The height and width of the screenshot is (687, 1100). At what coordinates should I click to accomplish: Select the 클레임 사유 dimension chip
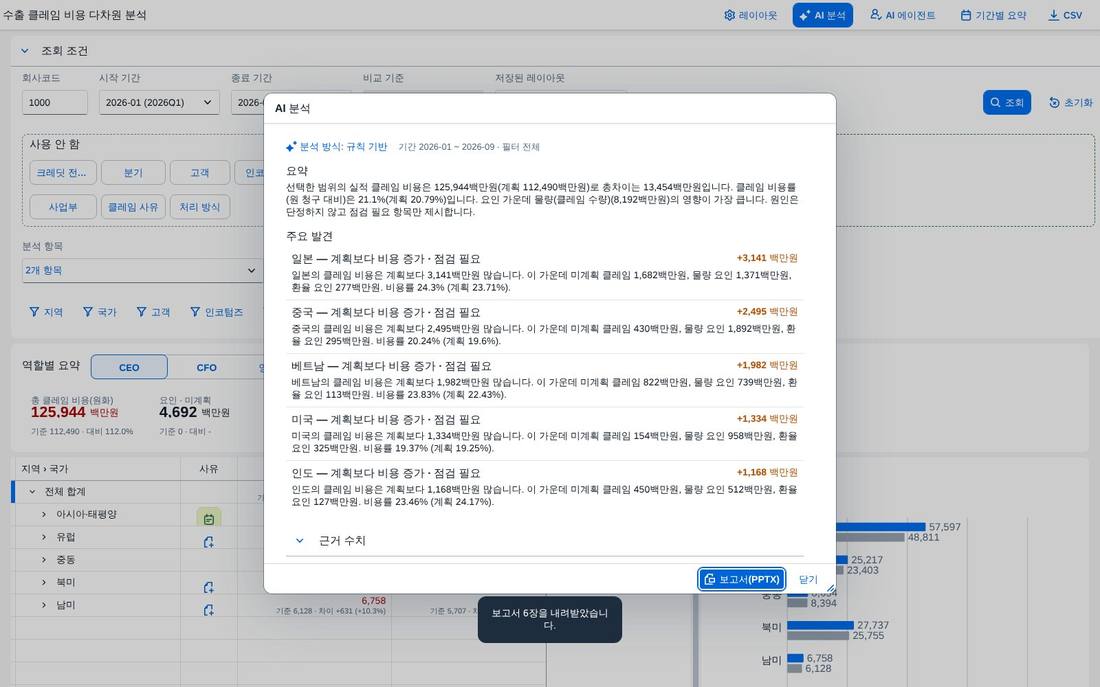[x=133, y=207]
